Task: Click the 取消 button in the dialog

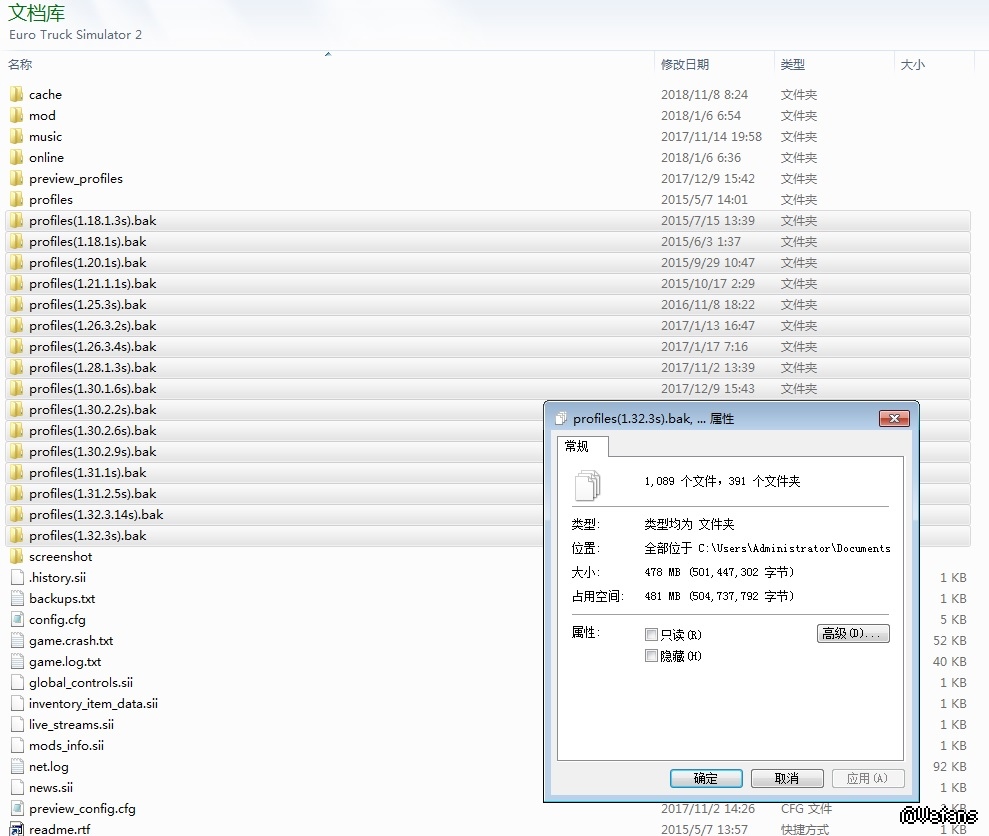Action: tap(787, 779)
